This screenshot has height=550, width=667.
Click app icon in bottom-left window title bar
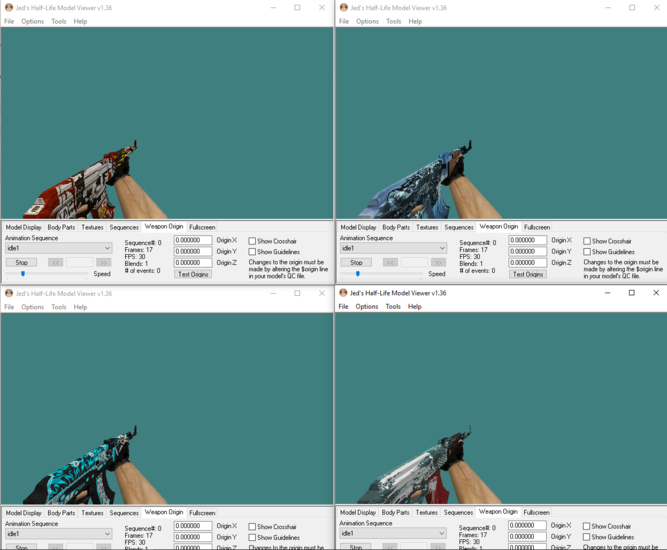point(9,293)
